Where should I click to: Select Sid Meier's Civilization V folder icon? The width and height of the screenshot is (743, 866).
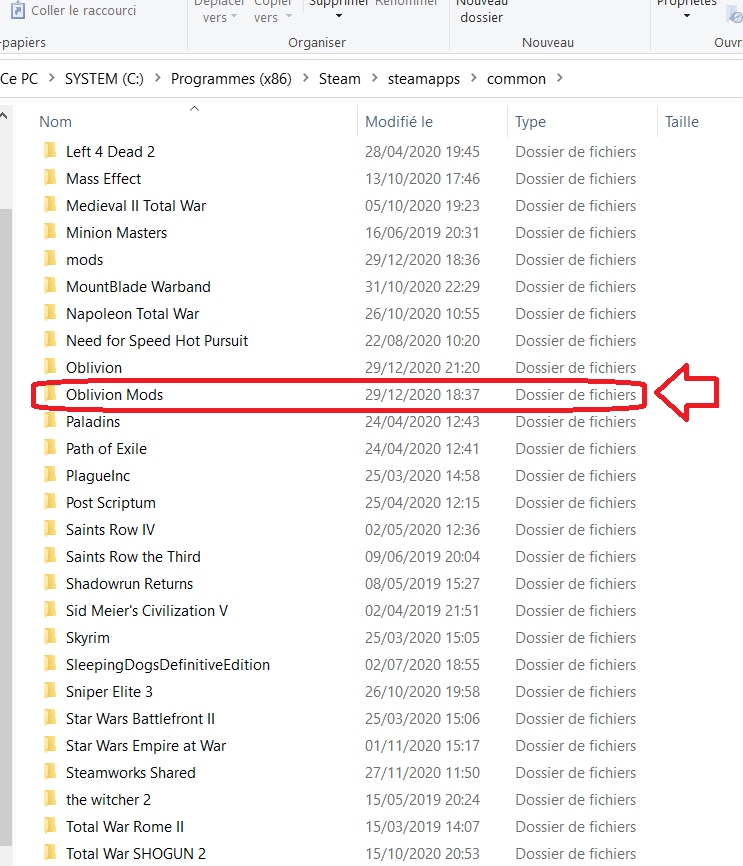pos(50,611)
